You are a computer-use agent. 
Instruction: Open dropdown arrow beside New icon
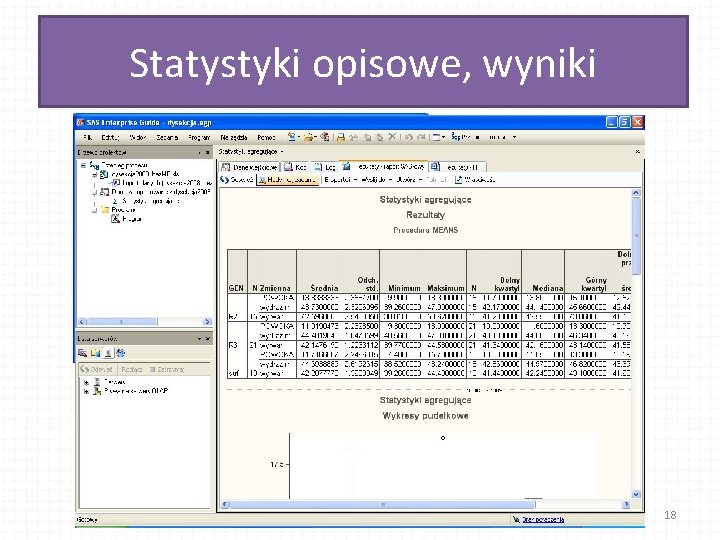tap(299, 137)
